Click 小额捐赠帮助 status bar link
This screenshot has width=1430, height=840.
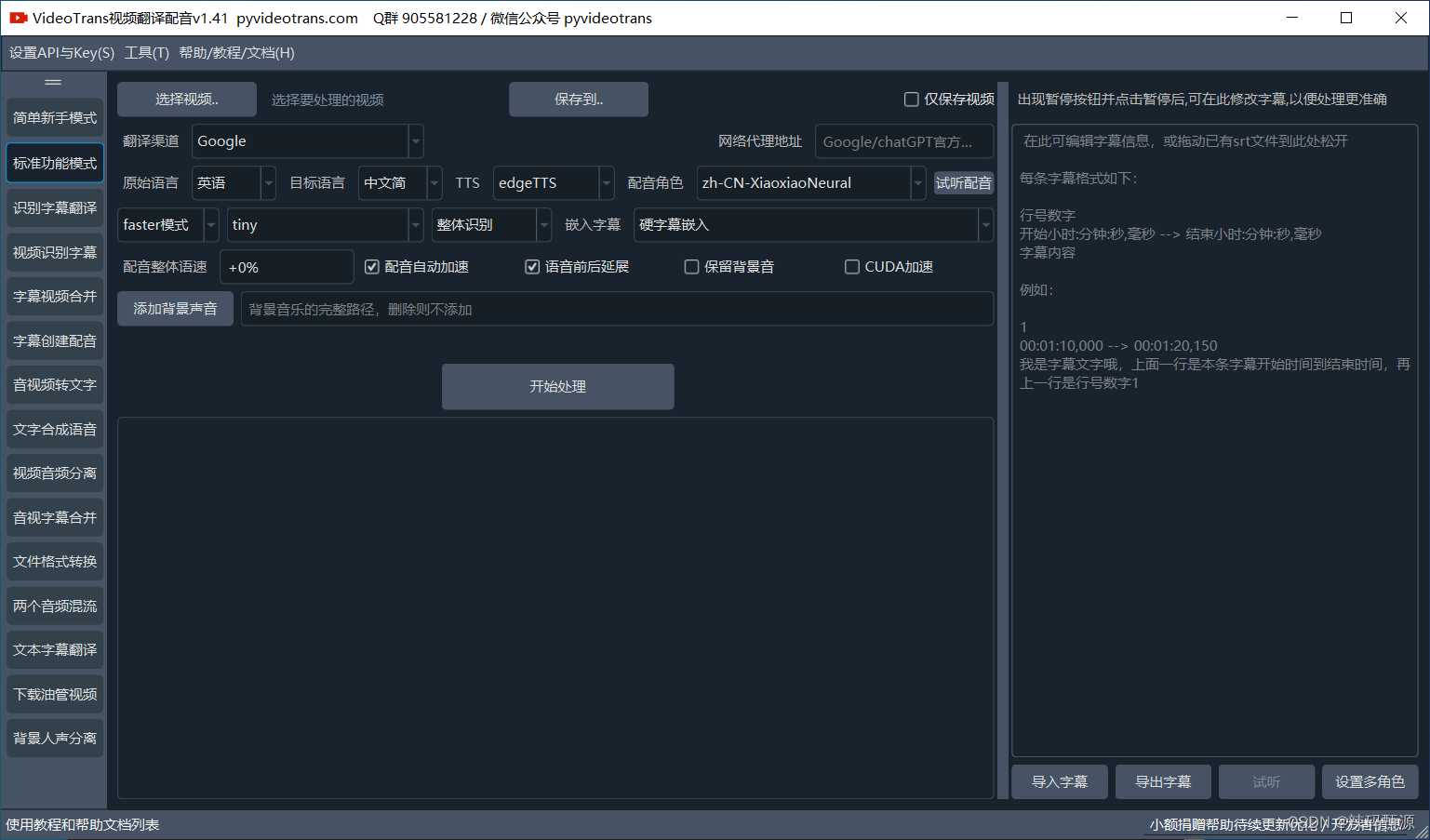pos(1276,825)
